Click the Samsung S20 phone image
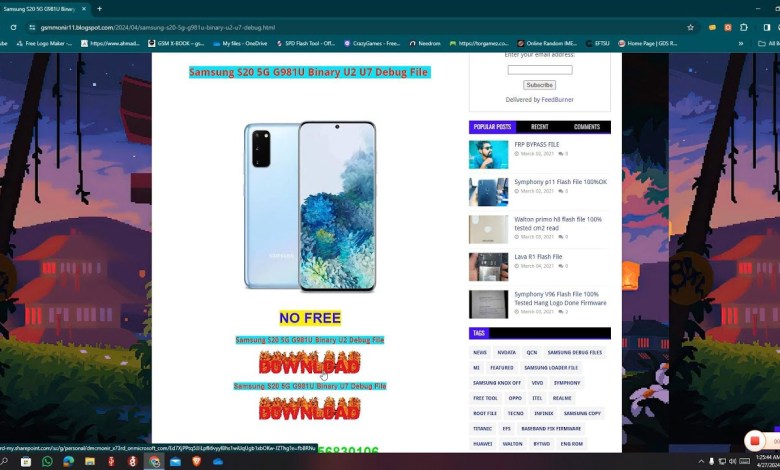The height and width of the screenshot is (470, 780). click(x=309, y=206)
